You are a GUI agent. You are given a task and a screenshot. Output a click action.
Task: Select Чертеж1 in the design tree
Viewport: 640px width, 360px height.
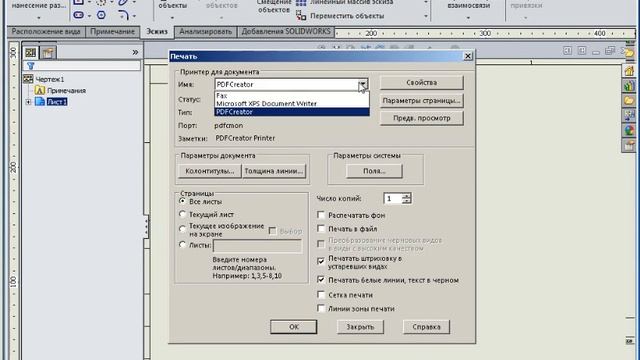click(50, 79)
